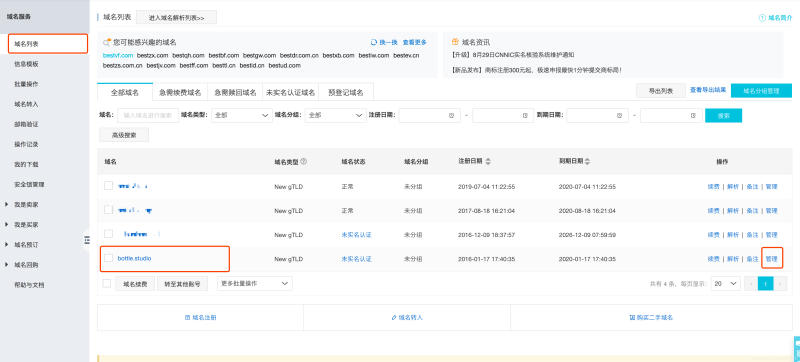
Task: Click the 高级搜索 button
Action: [124, 135]
